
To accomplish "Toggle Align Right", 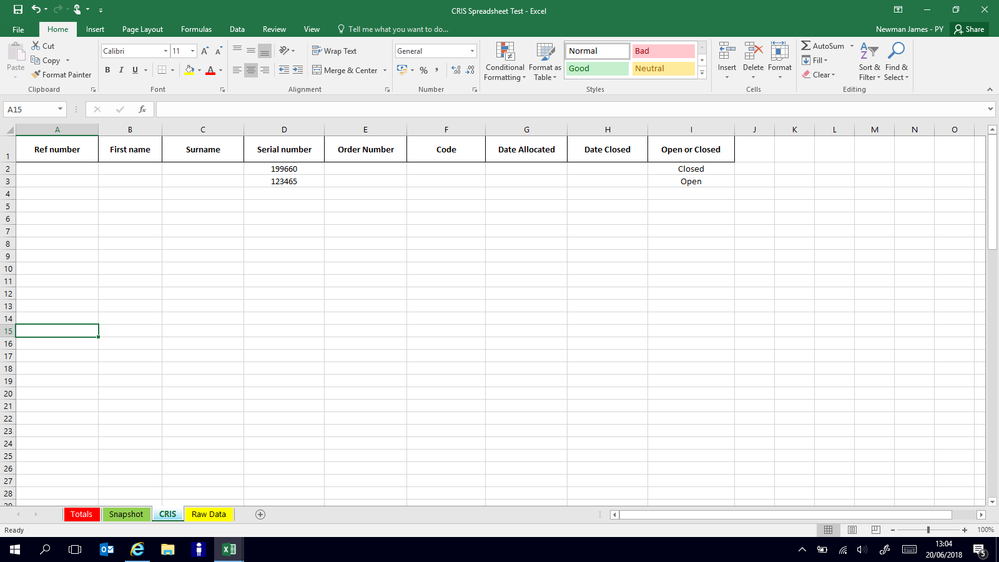I will click(x=264, y=70).
